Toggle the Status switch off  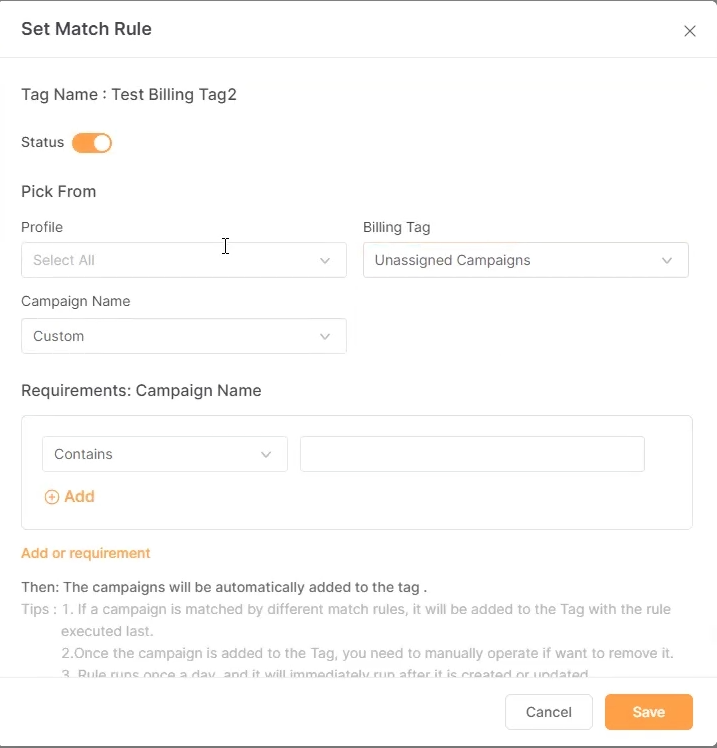(x=92, y=143)
